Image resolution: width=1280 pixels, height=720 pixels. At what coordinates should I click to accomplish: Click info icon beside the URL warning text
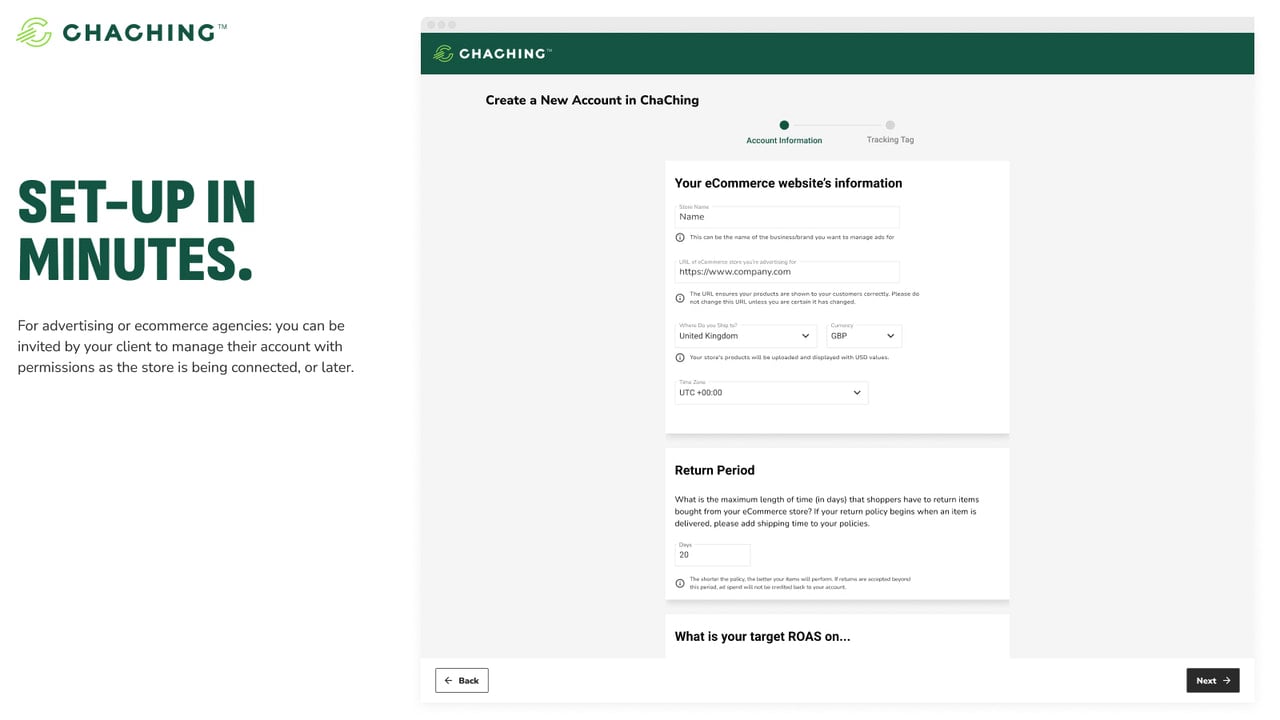coord(680,298)
